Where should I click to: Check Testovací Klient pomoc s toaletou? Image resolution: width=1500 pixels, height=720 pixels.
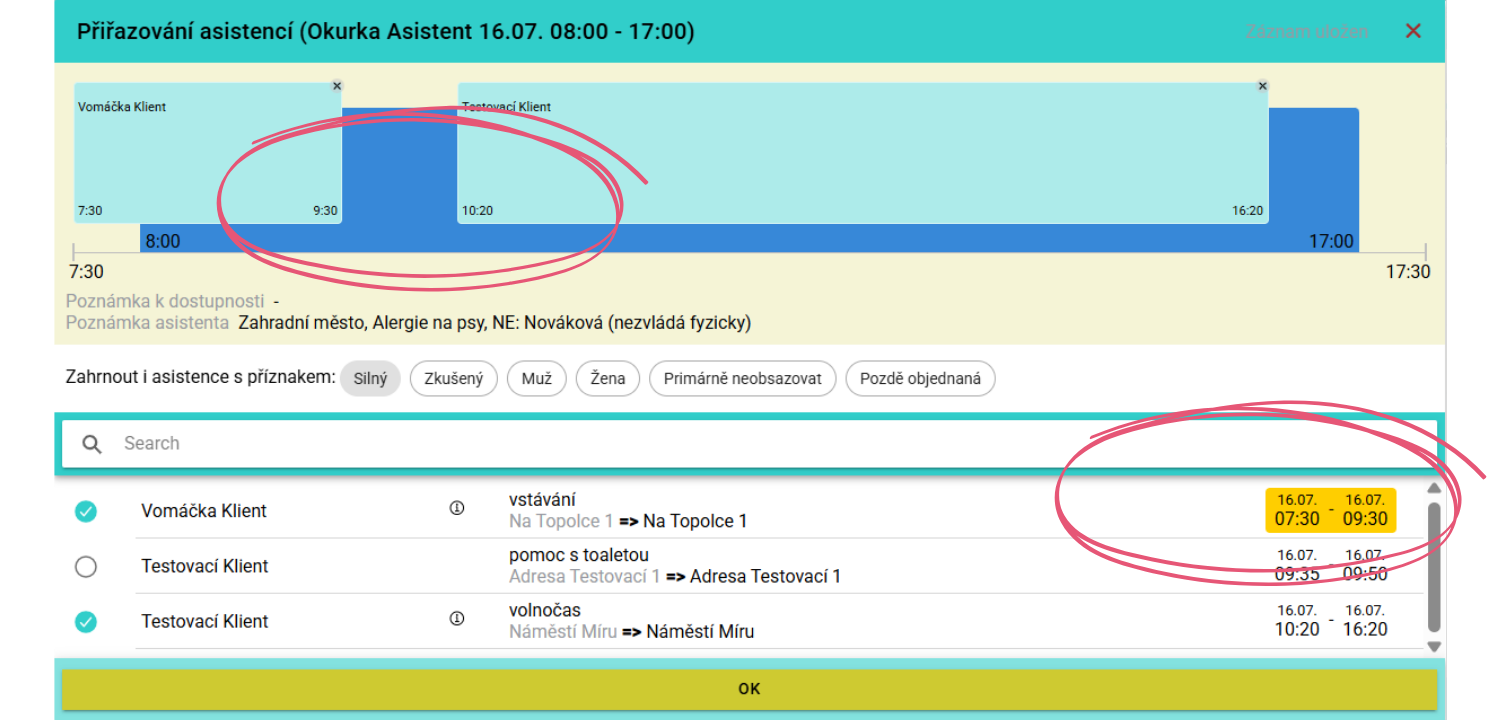coord(86,566)
